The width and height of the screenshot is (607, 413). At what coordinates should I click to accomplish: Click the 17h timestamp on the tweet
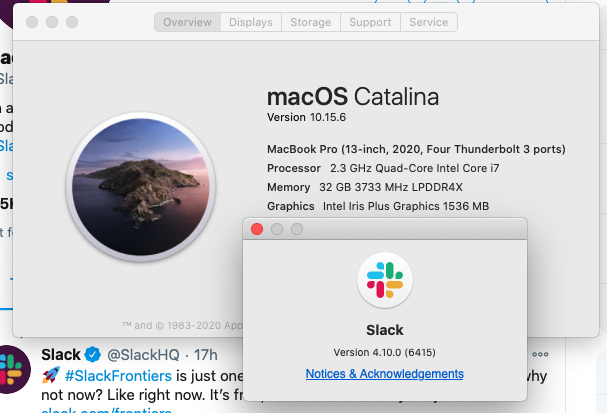[x=206, y=355]
